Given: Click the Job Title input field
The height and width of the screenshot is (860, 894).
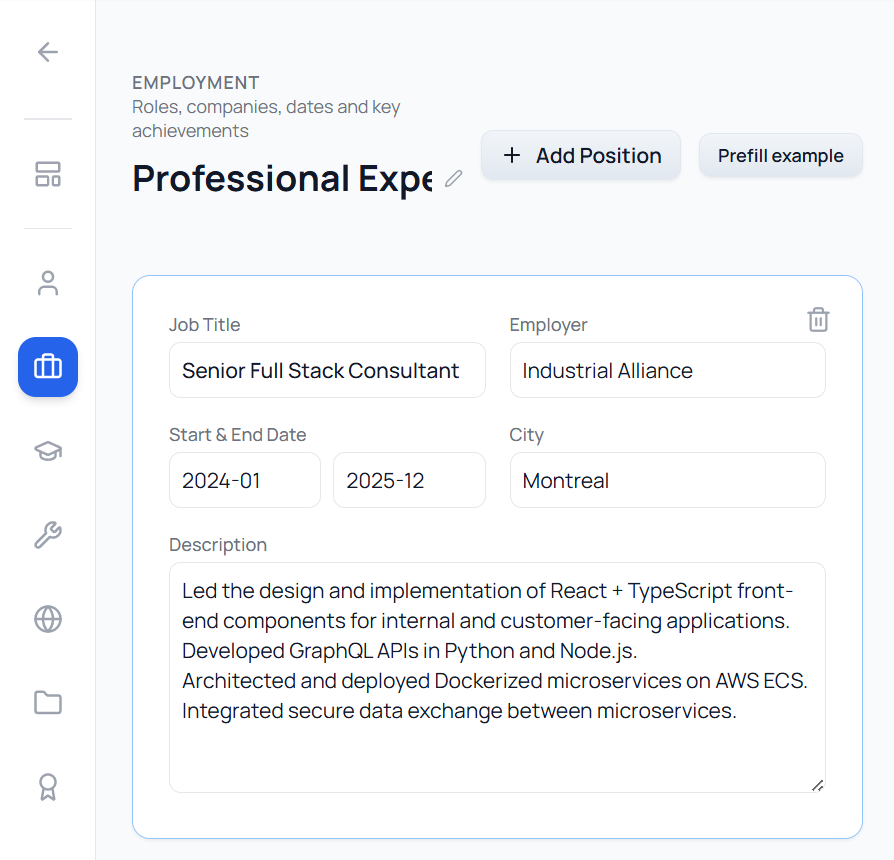Looking at the screenshot, I should tap(327, 371).
